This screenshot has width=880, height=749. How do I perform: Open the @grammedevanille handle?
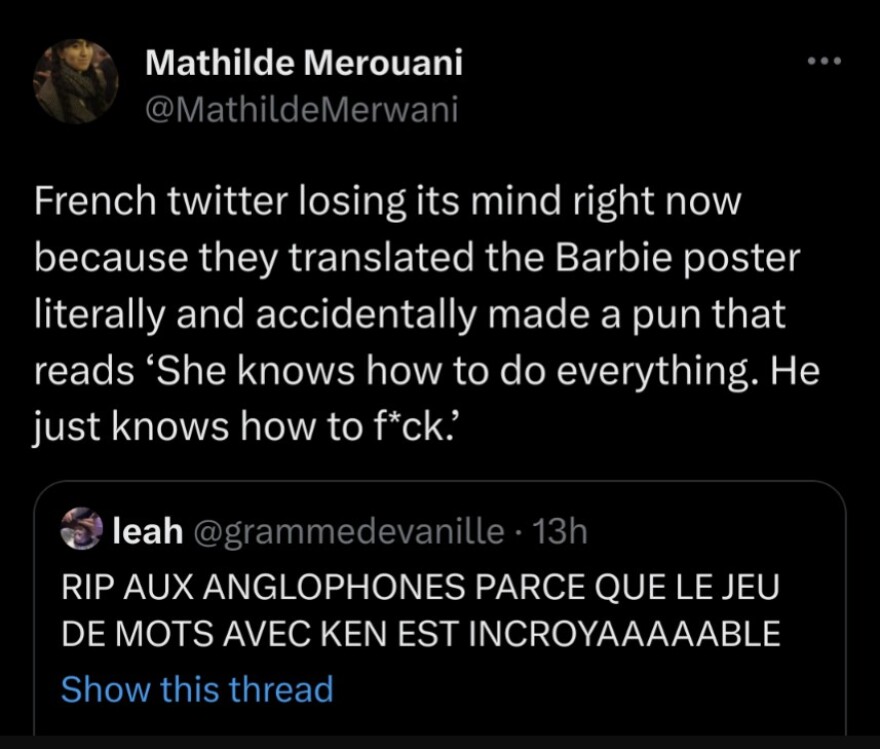[347, 532]
